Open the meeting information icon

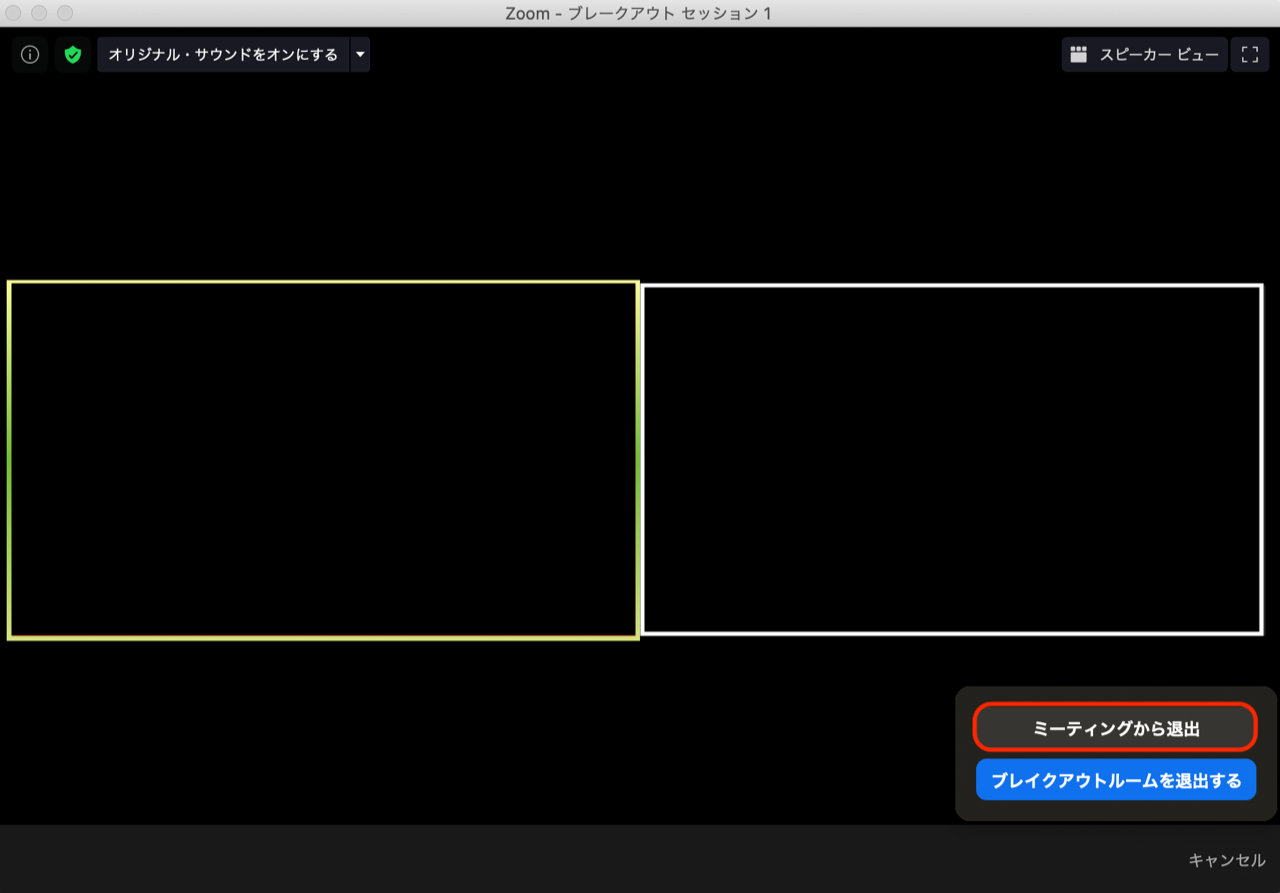pos(30,55)
